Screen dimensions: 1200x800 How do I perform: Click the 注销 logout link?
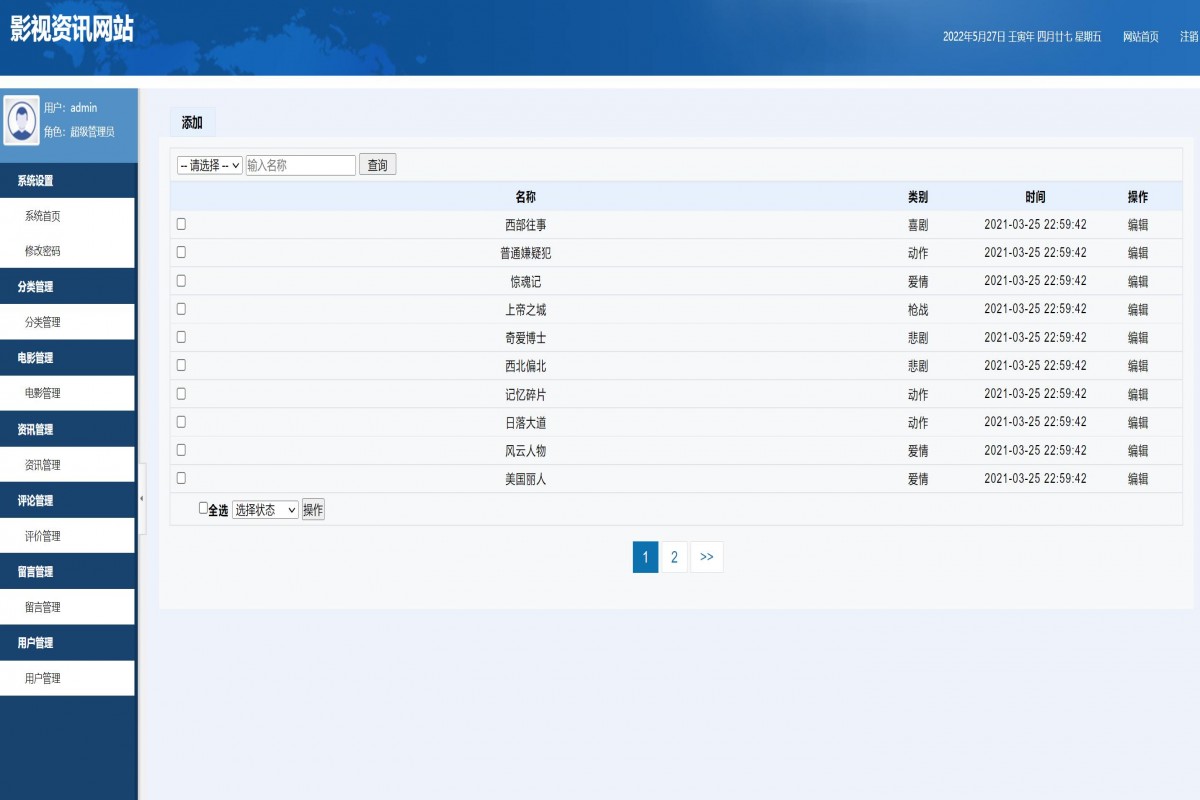[1188, 37]
